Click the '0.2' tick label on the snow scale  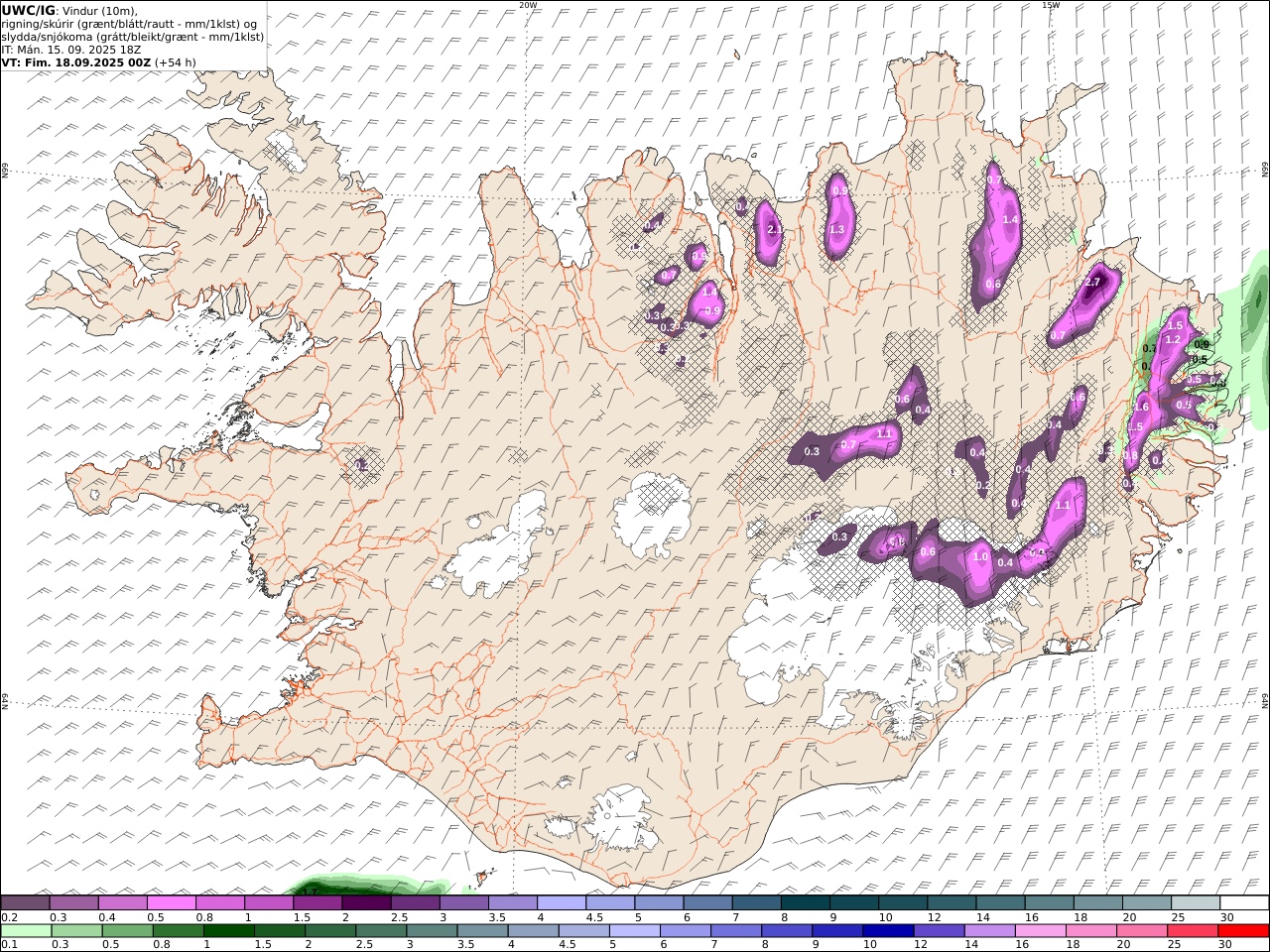point(8,917)
